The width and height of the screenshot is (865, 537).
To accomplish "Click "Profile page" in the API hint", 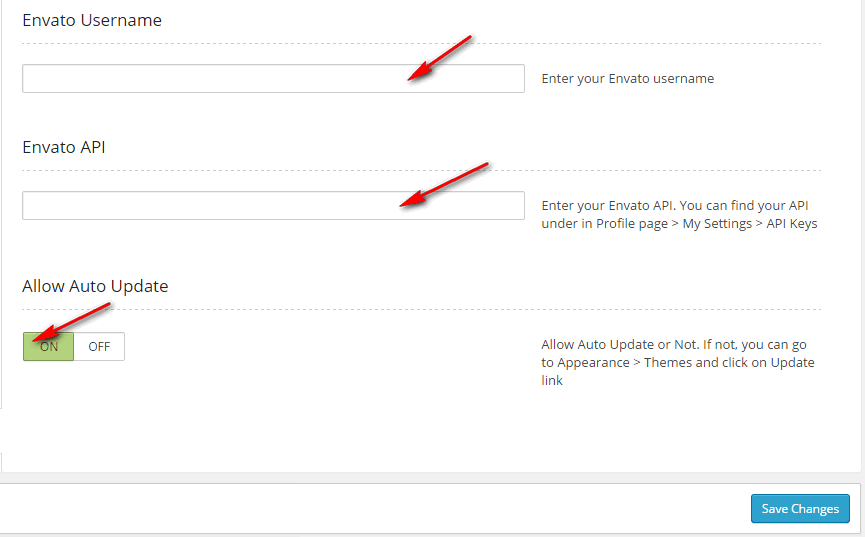I will pyautogui.click(x=632, y=224).
